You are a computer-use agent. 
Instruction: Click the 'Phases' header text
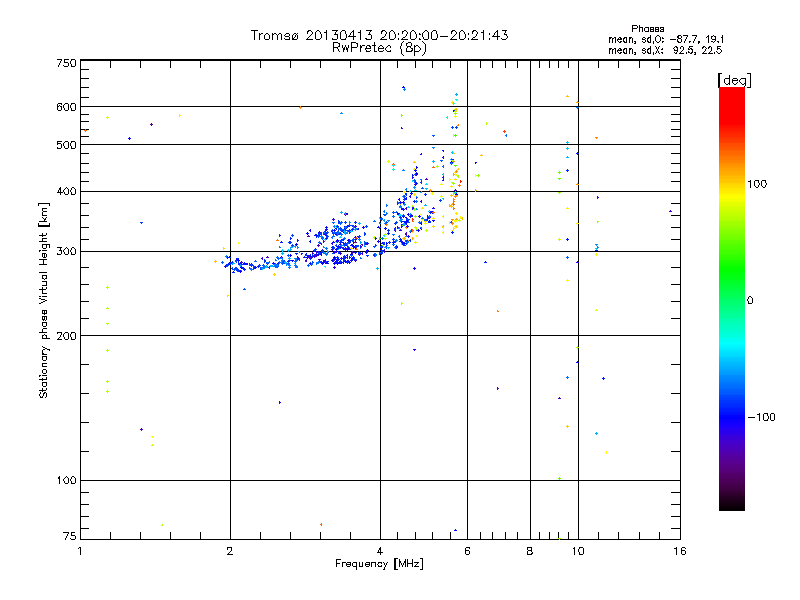(x=647, y=29)
